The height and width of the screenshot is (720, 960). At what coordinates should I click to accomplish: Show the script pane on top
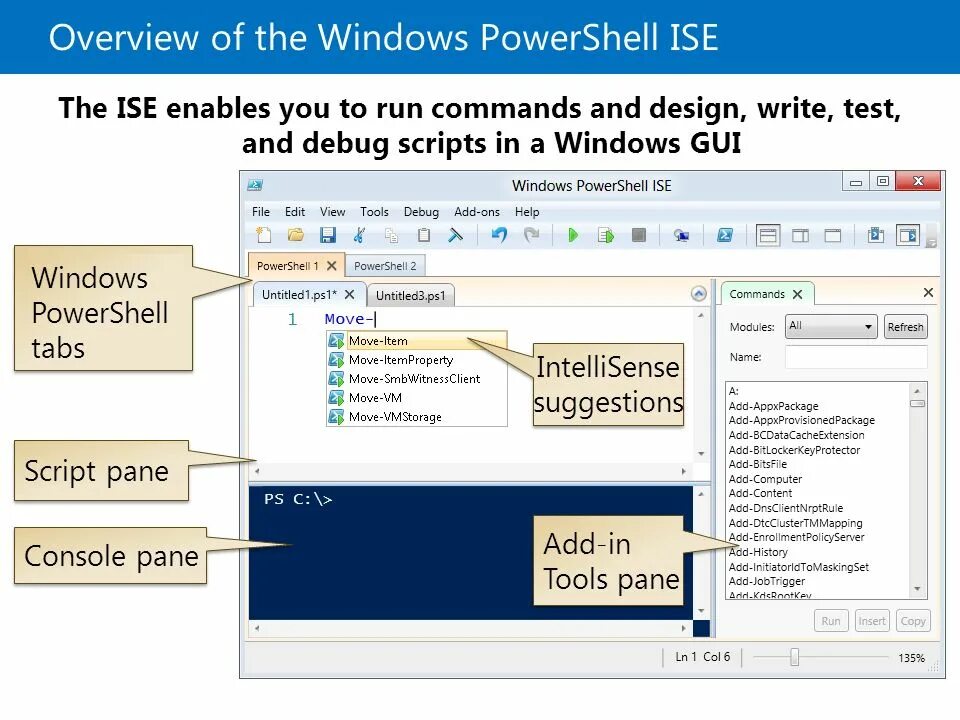click(768, 236)
